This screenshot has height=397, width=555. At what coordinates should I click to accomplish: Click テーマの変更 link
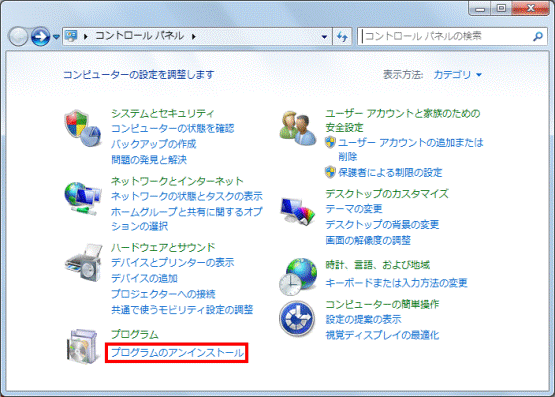pyautogui.click(x=354, y=209)
